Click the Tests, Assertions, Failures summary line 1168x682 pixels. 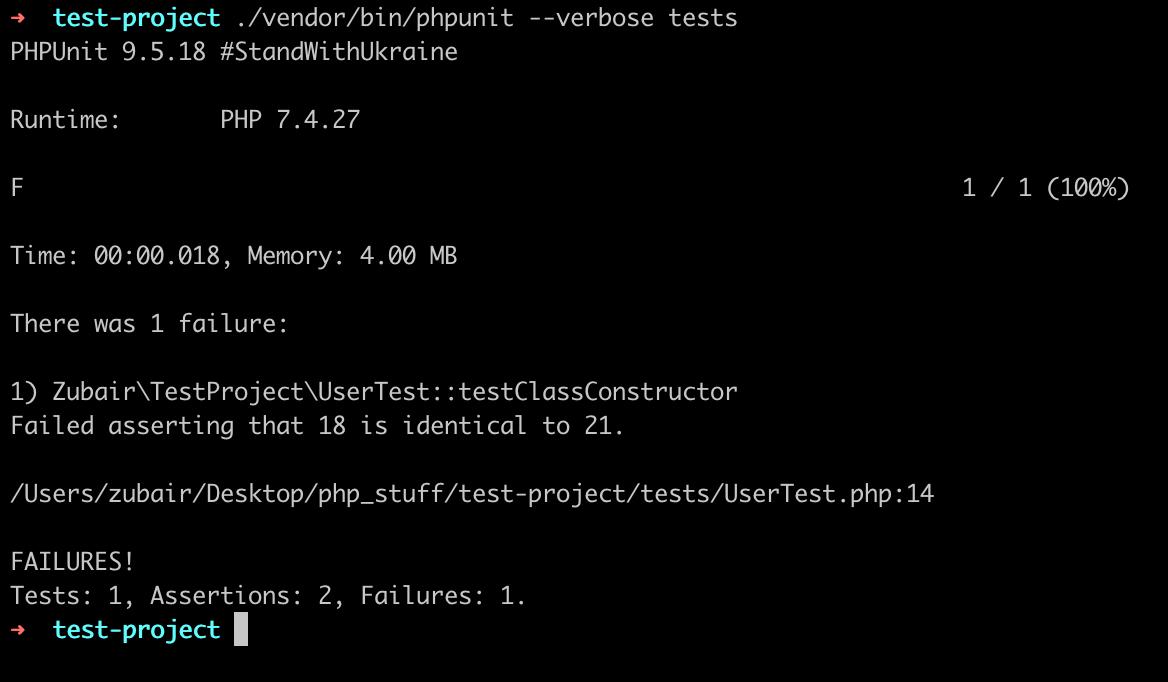click(x=268, y=596)
